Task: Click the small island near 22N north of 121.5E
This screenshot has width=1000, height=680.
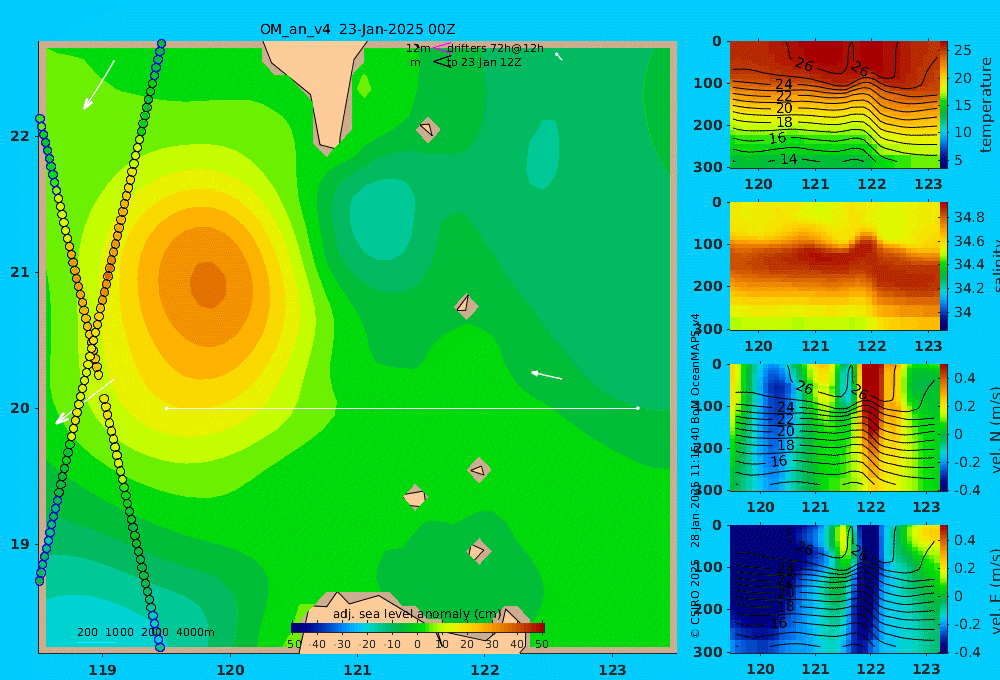Action: coord(428,129)
